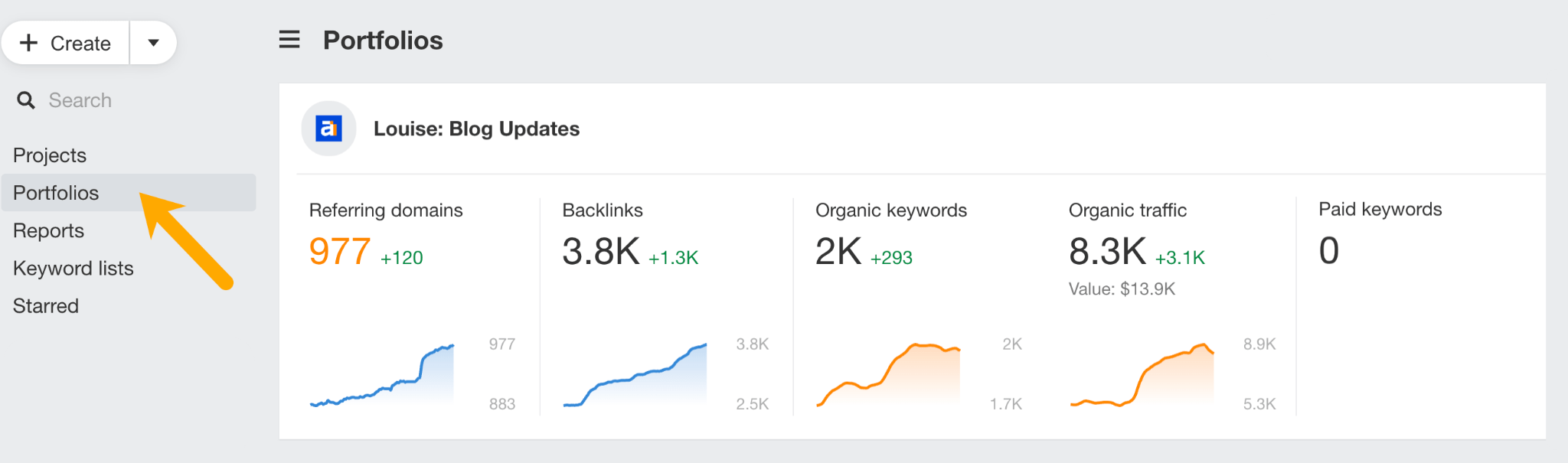Click the hamburger menu icon beside Portfolios
This screenshot has width=1568, height=463.
(289, 40)
